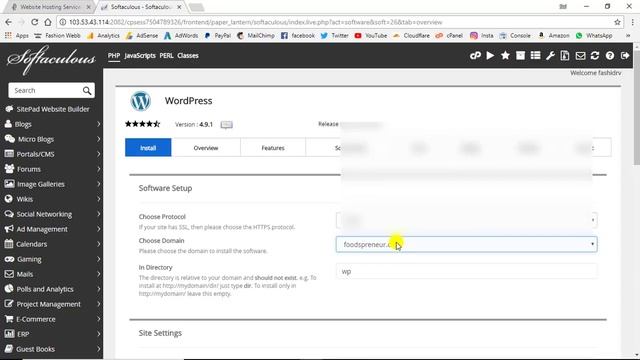The width and height of the screenshot is (640, 360).
Task: Click the search magnifier icon in sidebar
Action: coord(87,91)
